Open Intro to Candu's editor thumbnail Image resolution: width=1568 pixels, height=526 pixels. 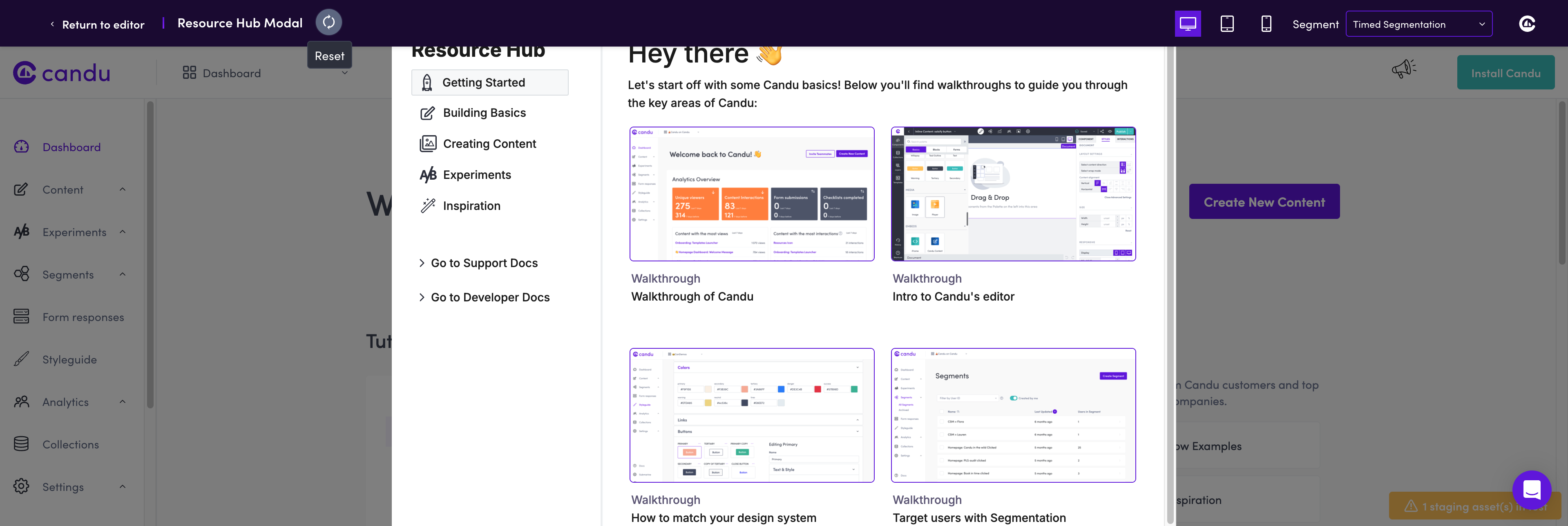1013,194
